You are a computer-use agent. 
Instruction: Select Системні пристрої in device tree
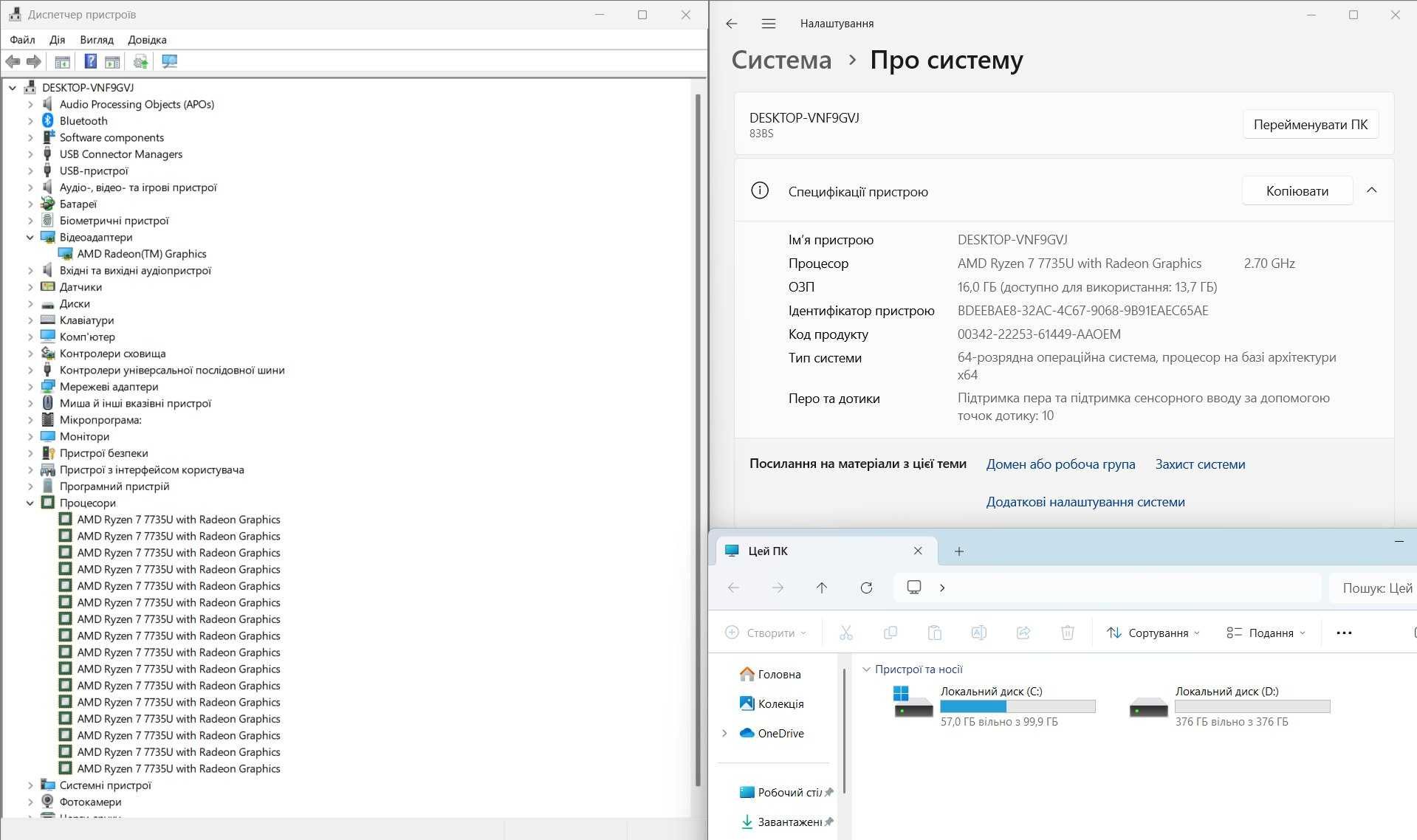coord(105,785)
